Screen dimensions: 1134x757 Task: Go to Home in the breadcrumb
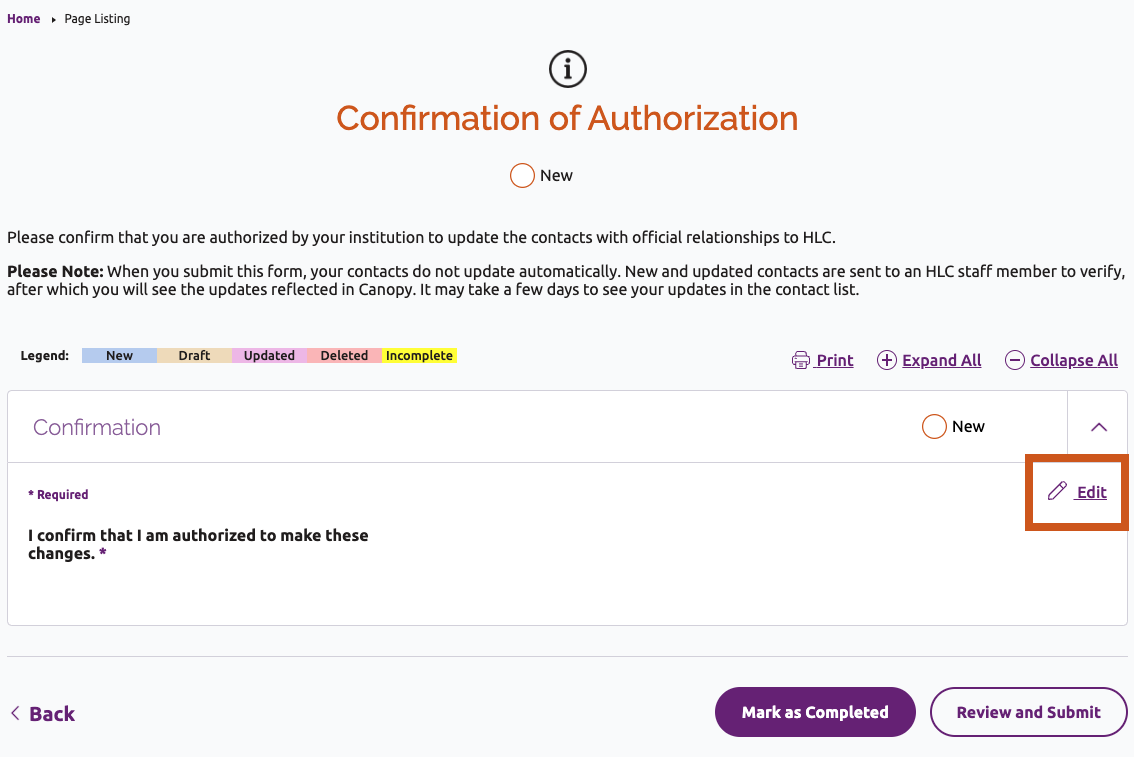point(24,19)
